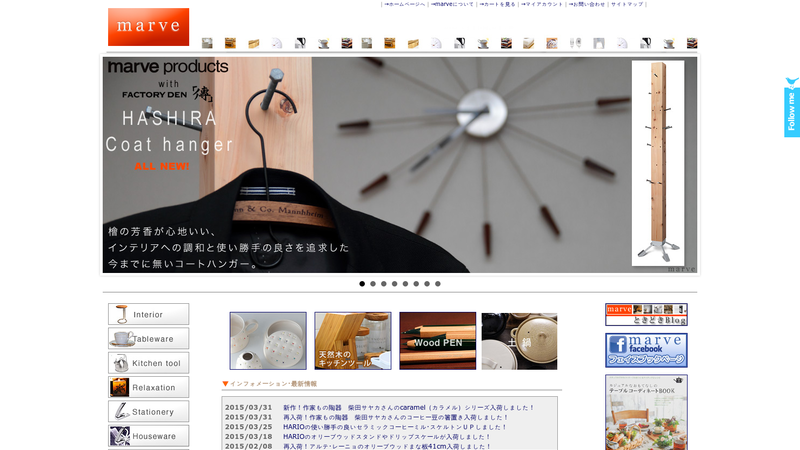
Task: Click the HASHIRA Coat hanger hero banner
Action: click(x=399, y=165)
